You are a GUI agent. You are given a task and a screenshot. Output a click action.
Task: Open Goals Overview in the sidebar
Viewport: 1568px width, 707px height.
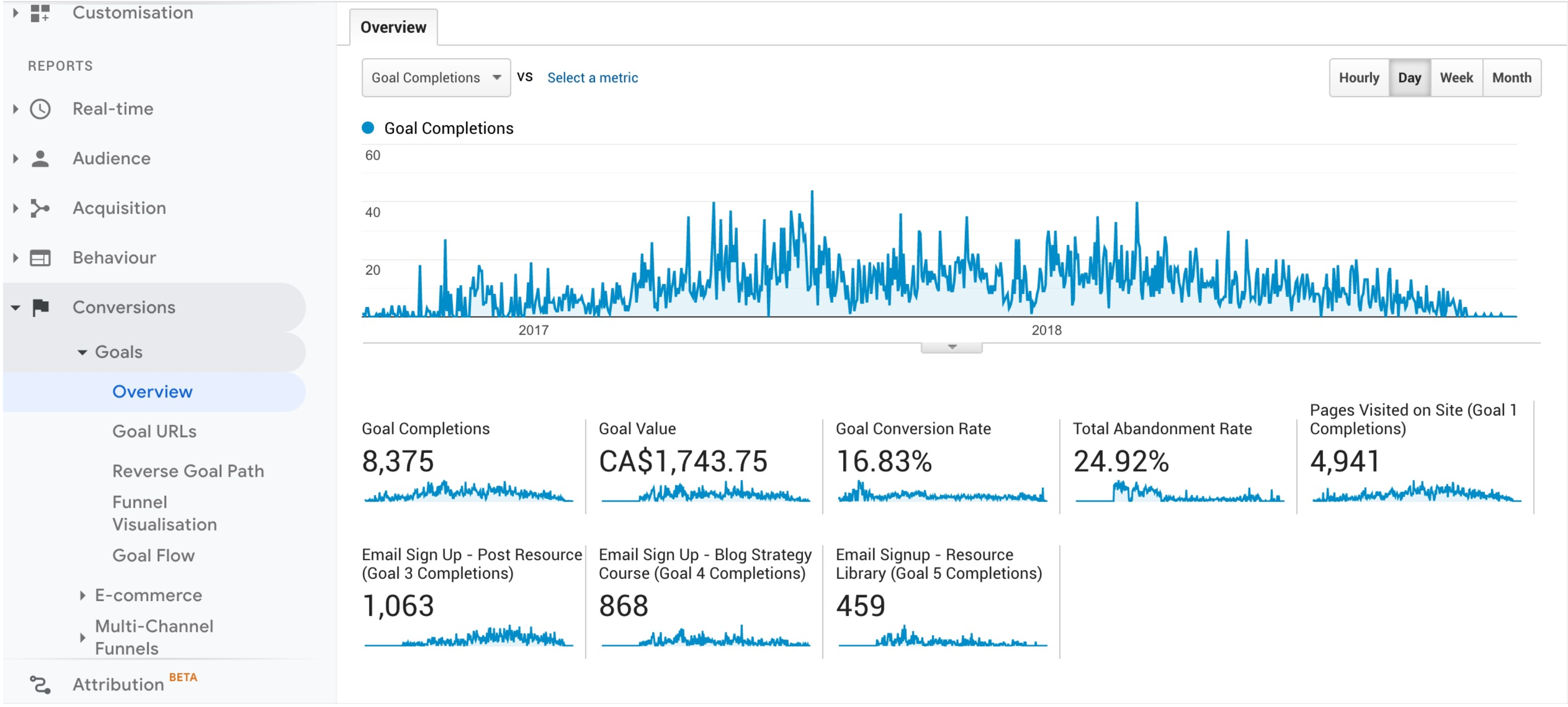click(x=152, y=392)
